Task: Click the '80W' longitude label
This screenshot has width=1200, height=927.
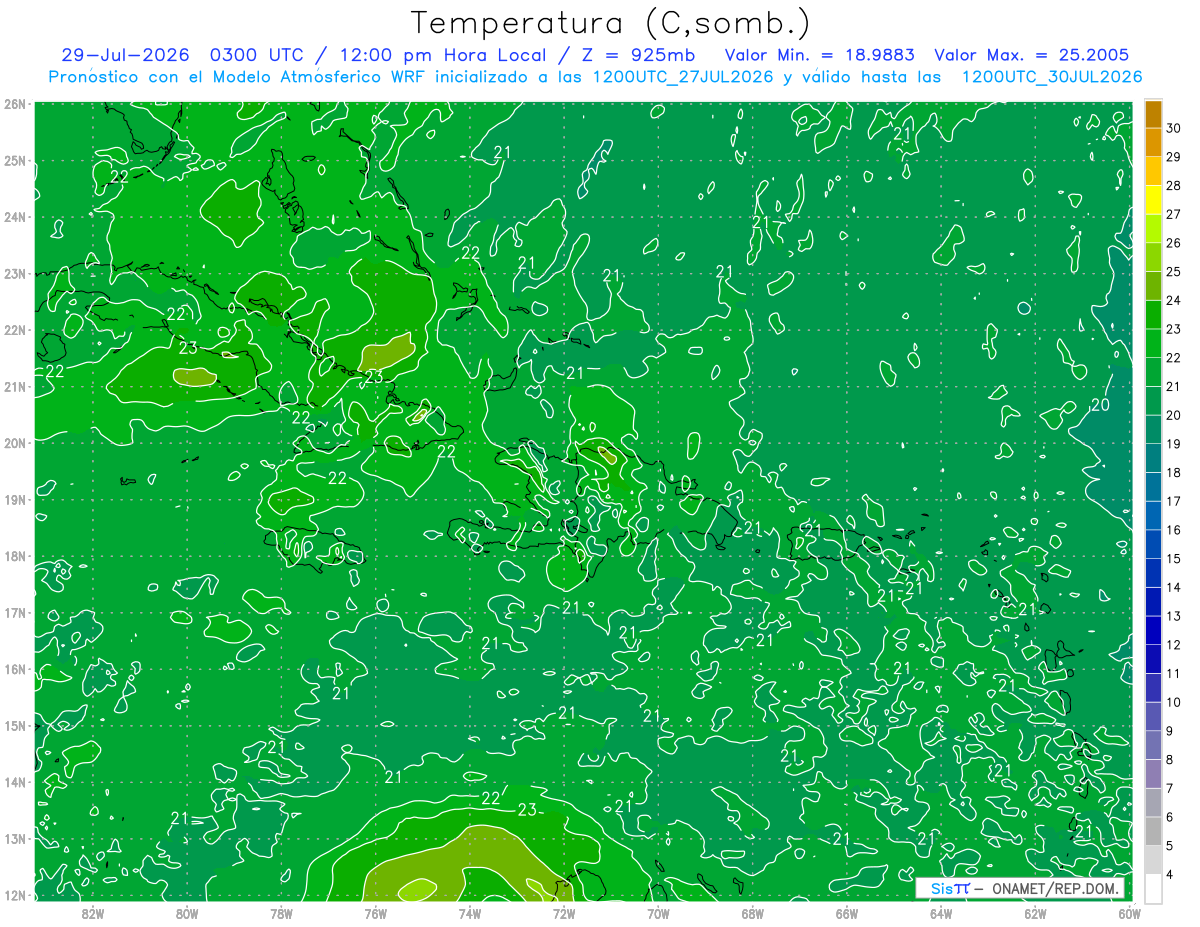Action: [187, 912]
